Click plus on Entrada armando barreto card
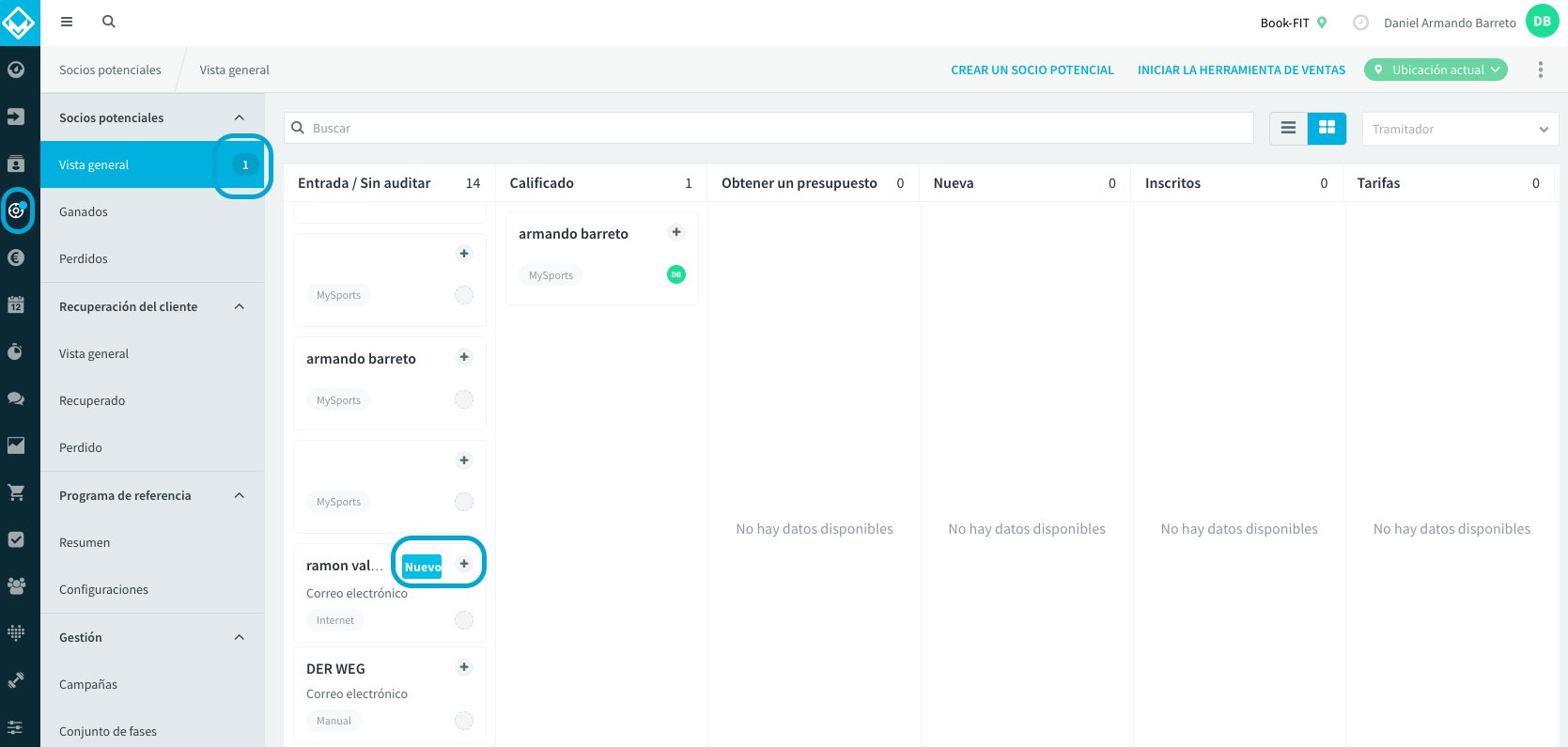The height and width of the screenshot is (747, 1568). pos(464,357)
